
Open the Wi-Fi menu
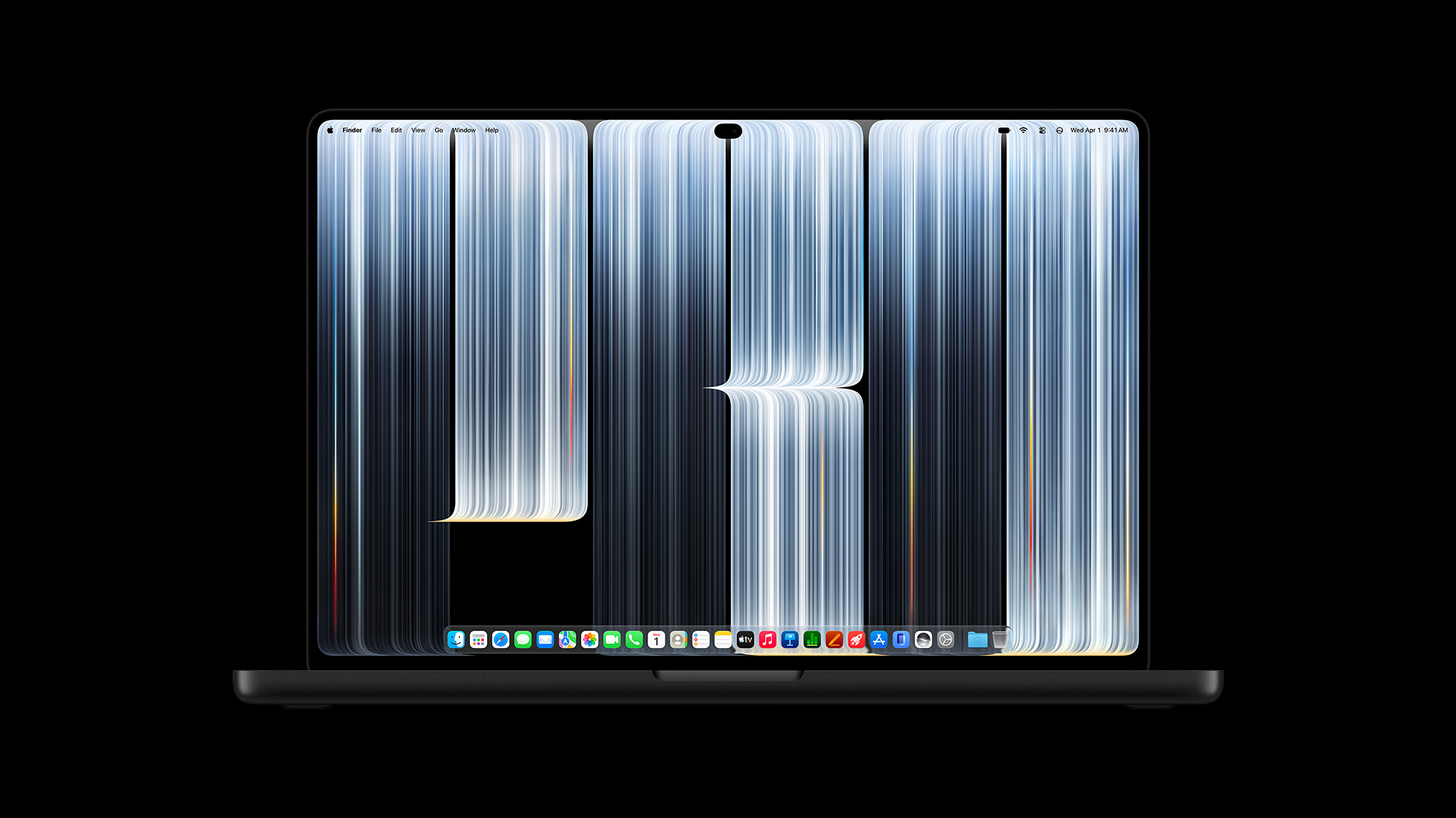[x=1023, y=130]
